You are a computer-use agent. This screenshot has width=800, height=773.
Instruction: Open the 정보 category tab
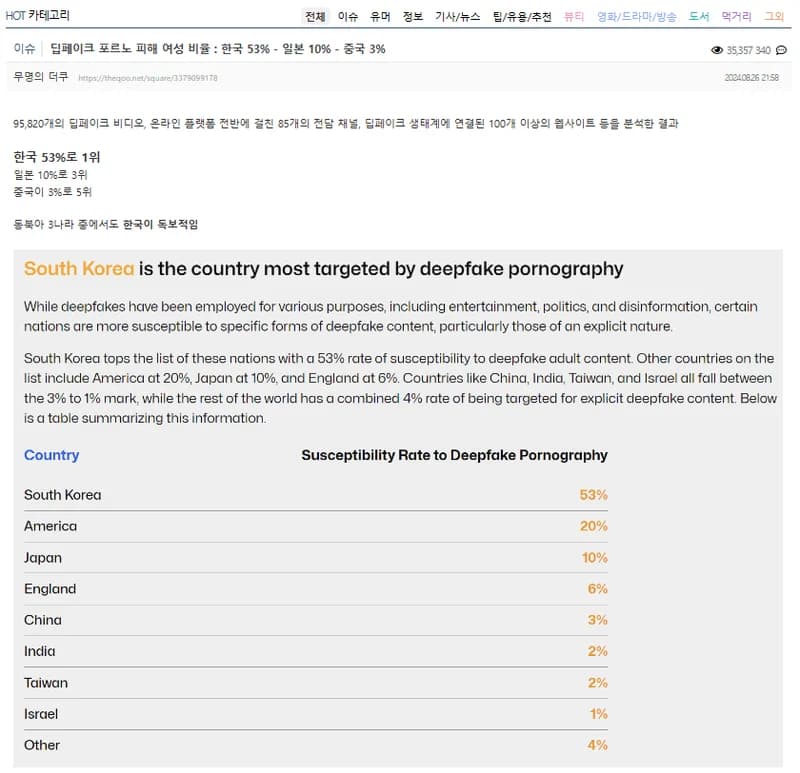point(413,17)
